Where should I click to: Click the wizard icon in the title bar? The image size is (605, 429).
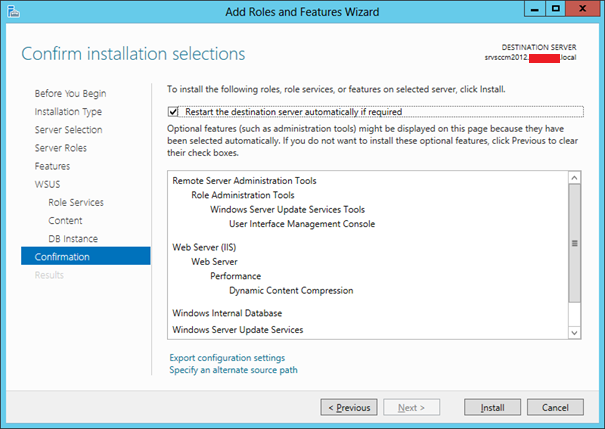(x=13, y=12)
